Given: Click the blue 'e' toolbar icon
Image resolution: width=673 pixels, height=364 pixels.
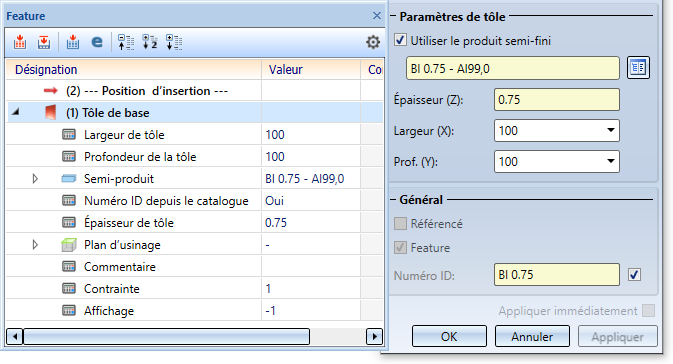Looking at the screenshot, I should pos(97,42).
